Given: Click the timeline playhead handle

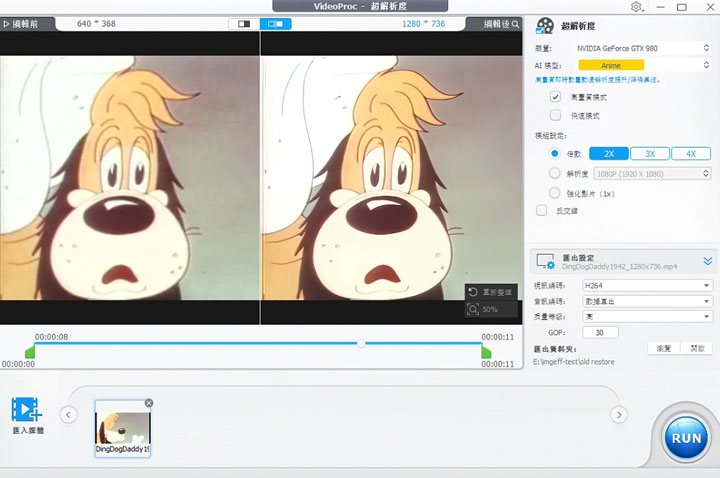Looking at the screenshot, I should point(361,343).
